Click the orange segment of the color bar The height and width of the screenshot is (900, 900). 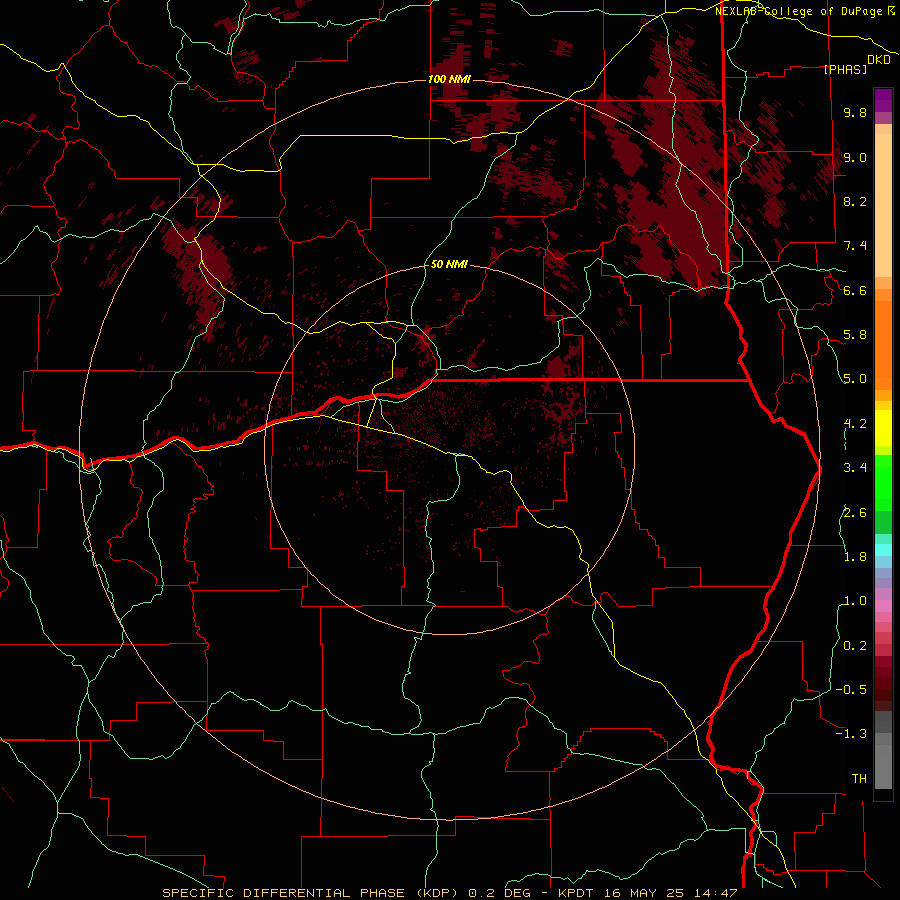pos(883,344)
